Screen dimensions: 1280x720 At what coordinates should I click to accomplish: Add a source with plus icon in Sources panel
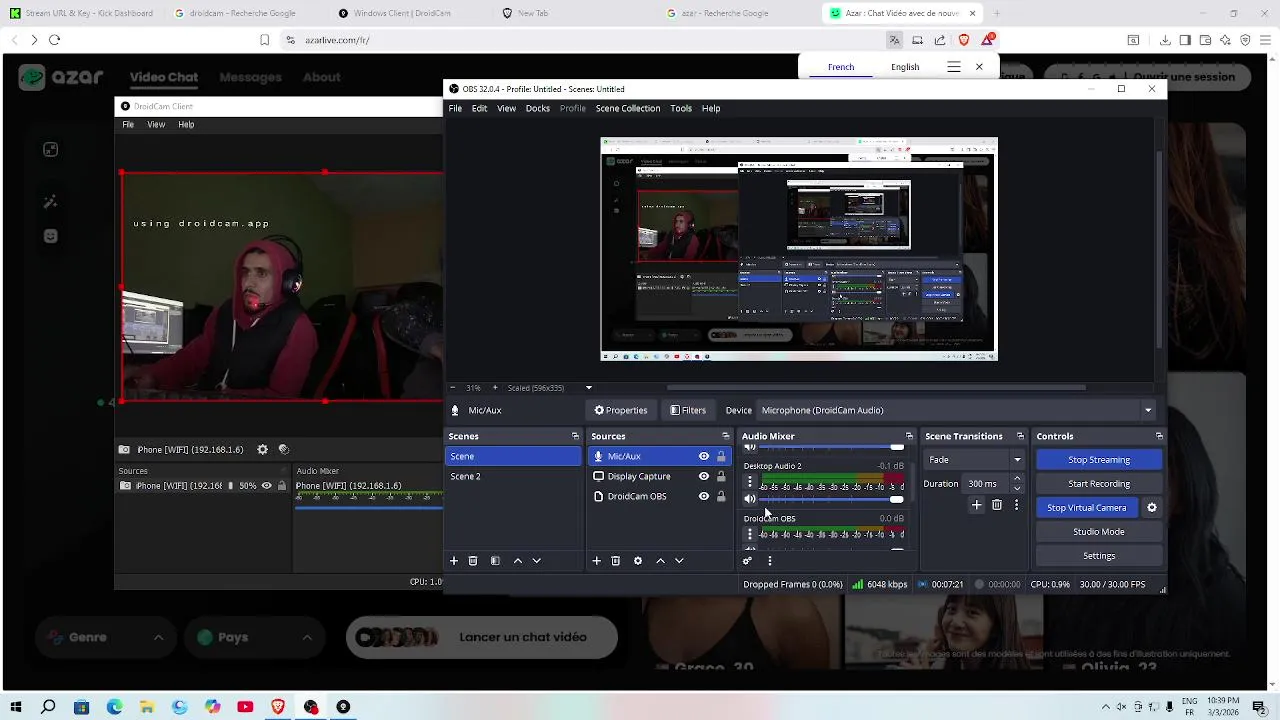[x=597, y=561]
